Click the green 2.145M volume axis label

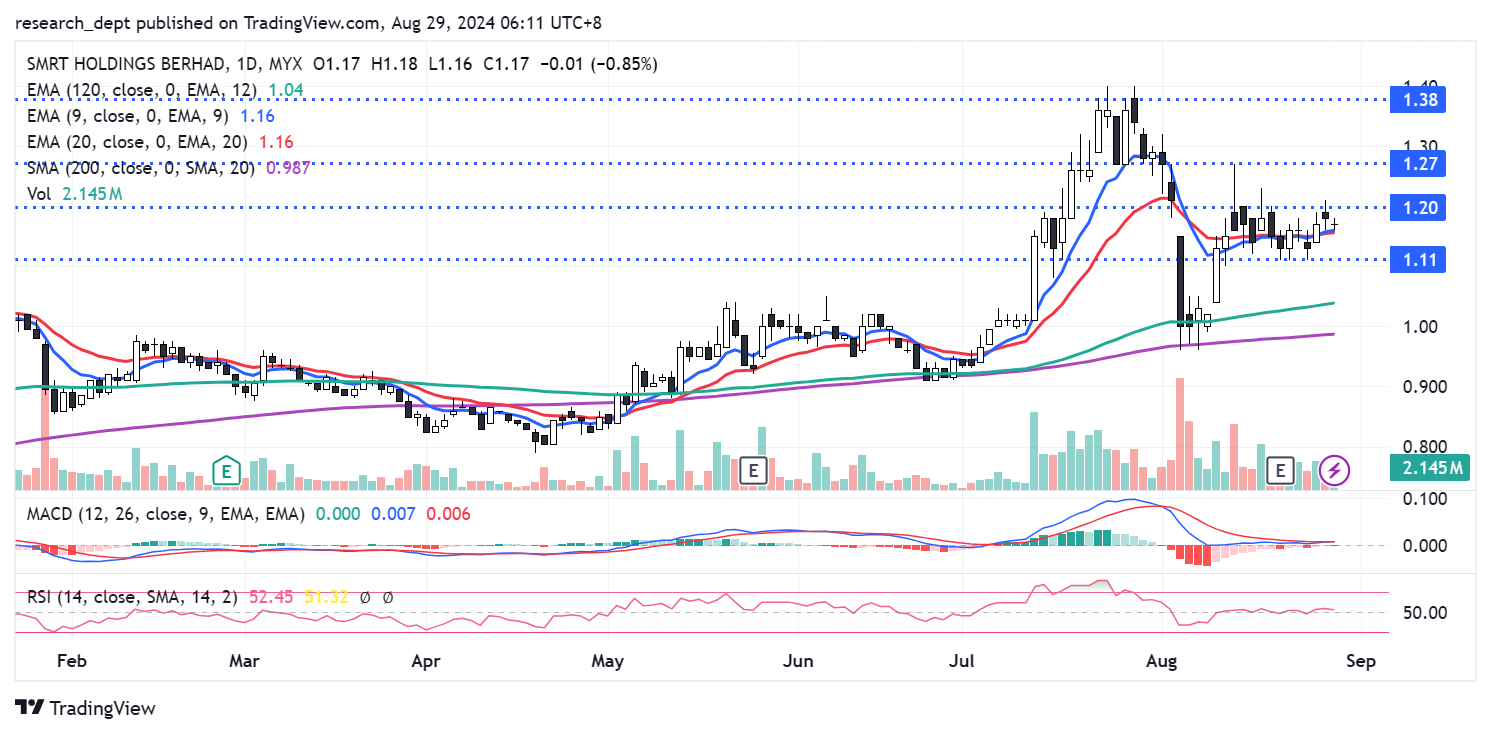pos(1427,467)
